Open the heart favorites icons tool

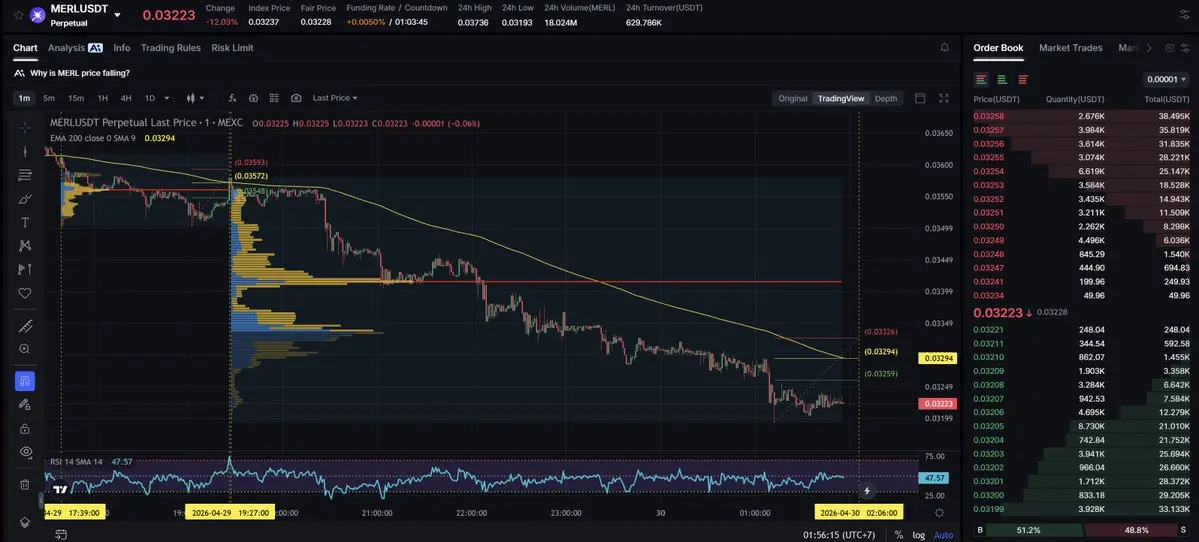(x=24, y=293)
